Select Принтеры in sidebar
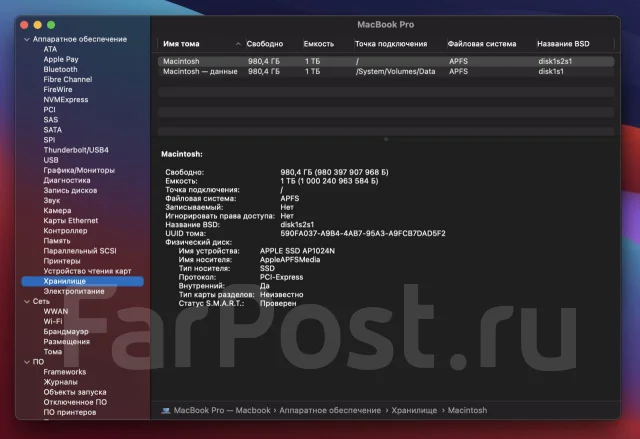Screen dimensions: 640x439 (62, 261)
